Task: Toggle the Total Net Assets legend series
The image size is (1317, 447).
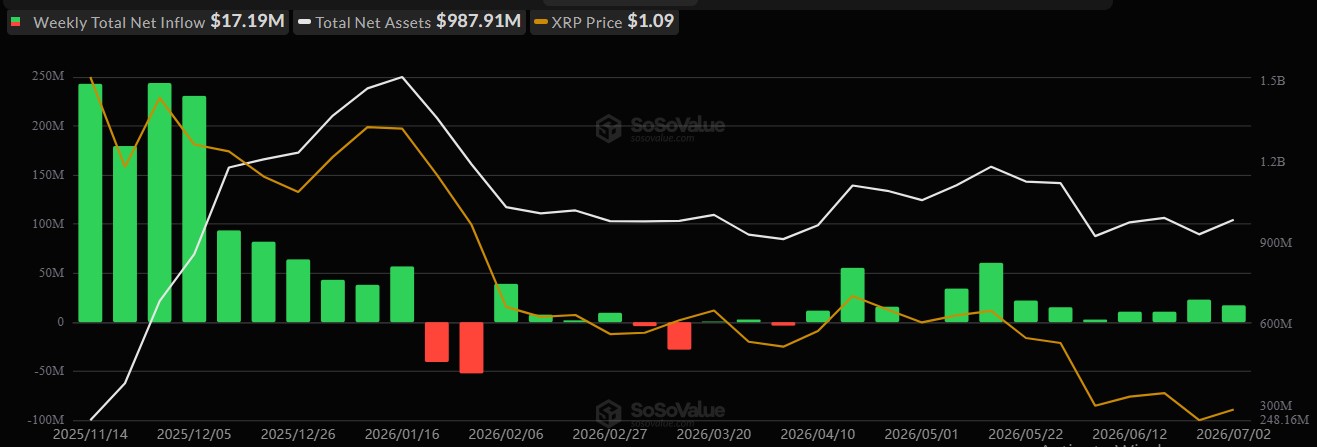Action: [411, 22]
